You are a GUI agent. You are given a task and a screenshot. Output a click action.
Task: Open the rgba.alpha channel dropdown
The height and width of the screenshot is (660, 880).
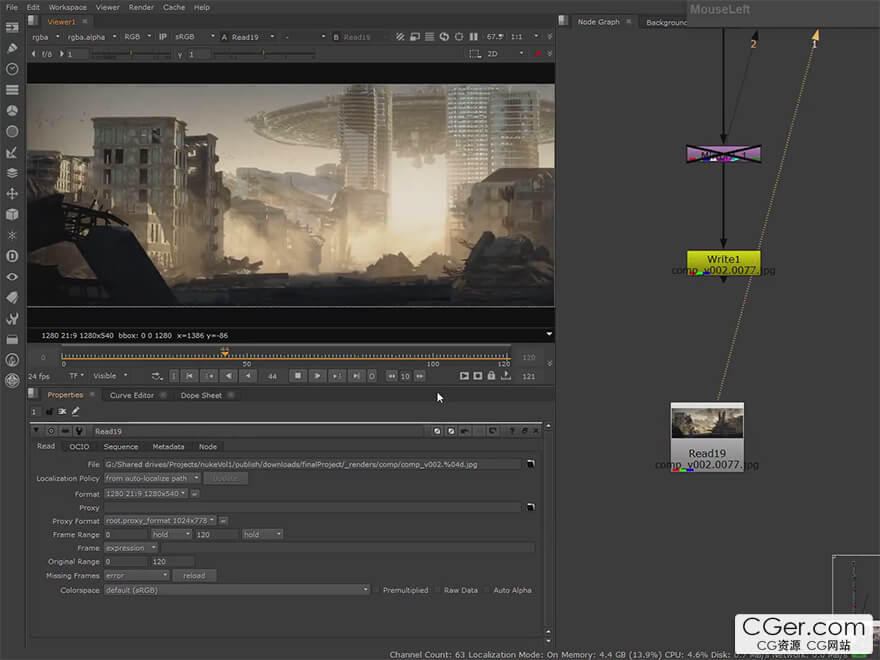pyautogui.click(x=91, y=37)
